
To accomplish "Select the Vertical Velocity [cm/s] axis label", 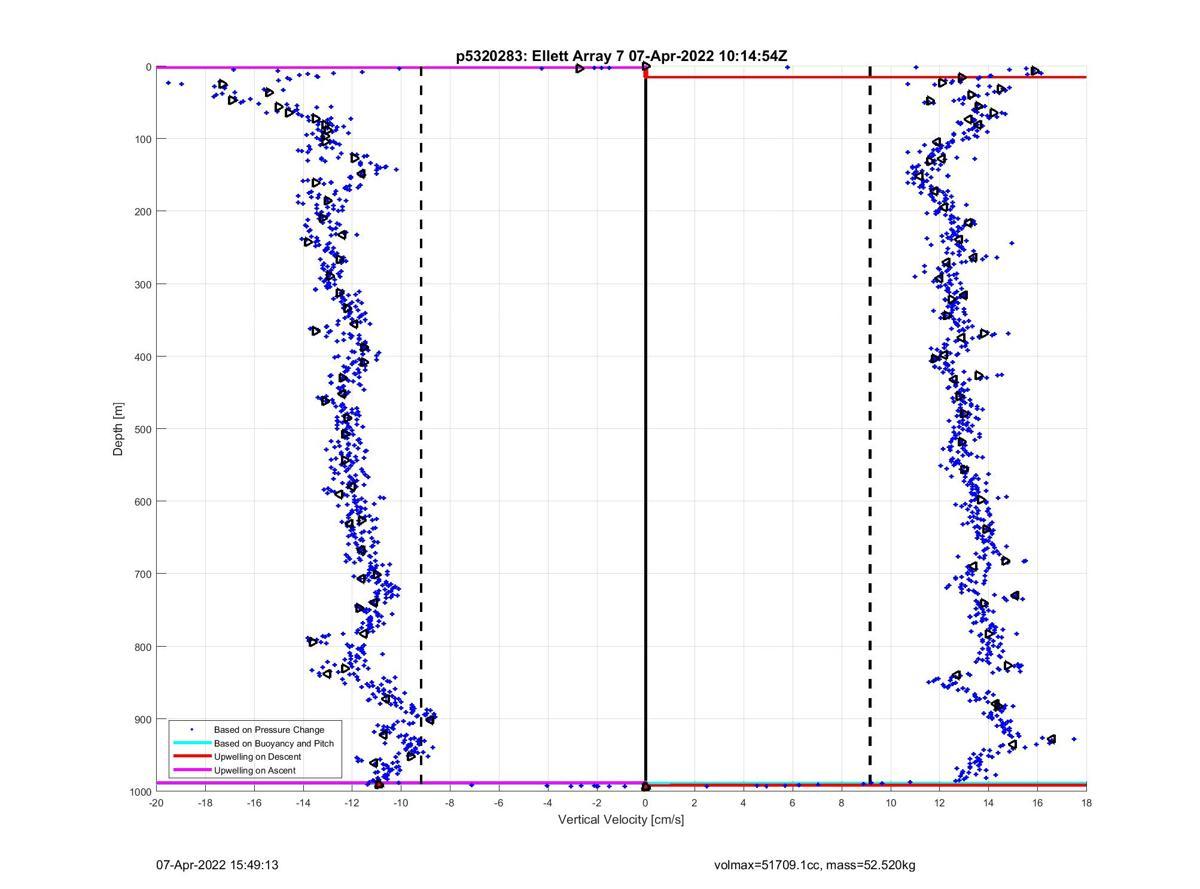I will point(621,820).
